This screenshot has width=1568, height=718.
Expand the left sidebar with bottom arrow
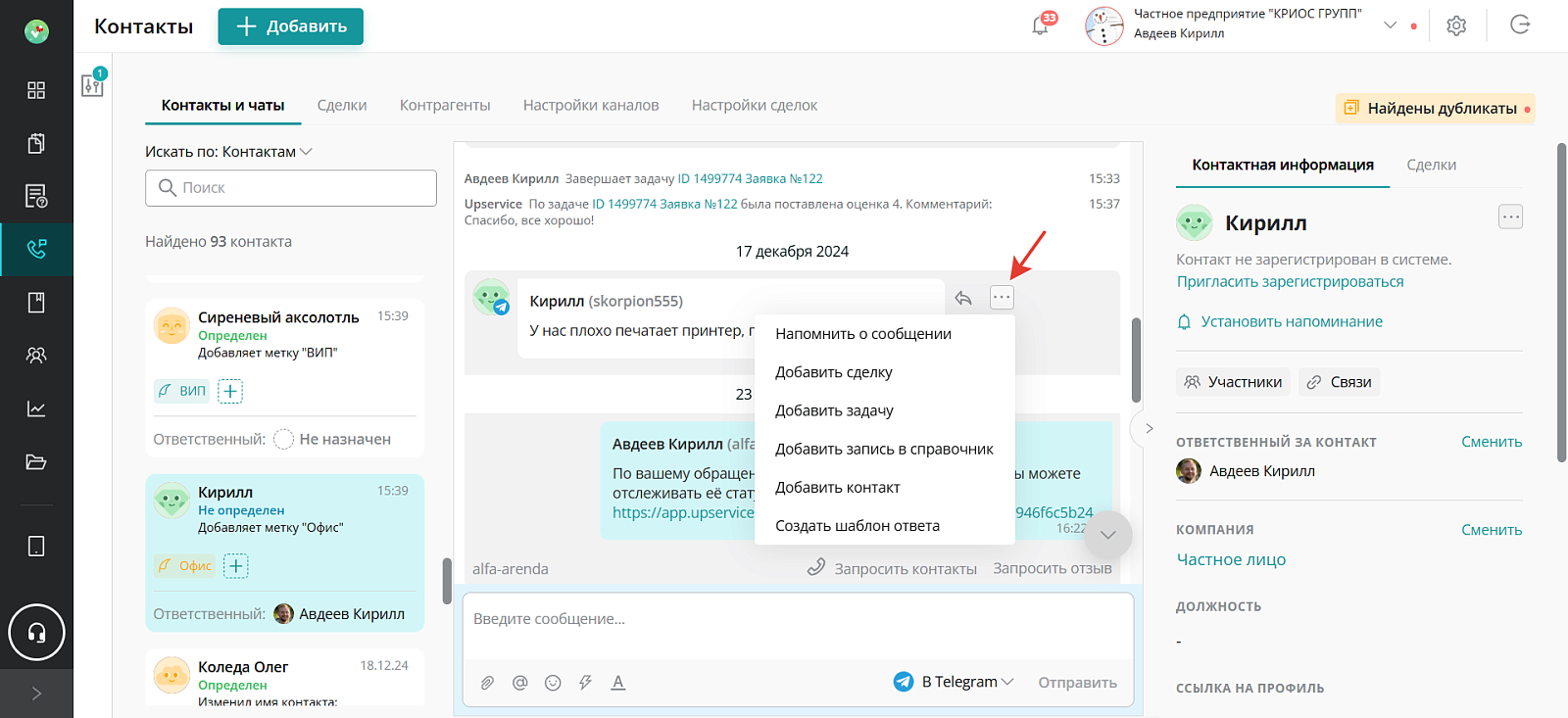point(36,694)
